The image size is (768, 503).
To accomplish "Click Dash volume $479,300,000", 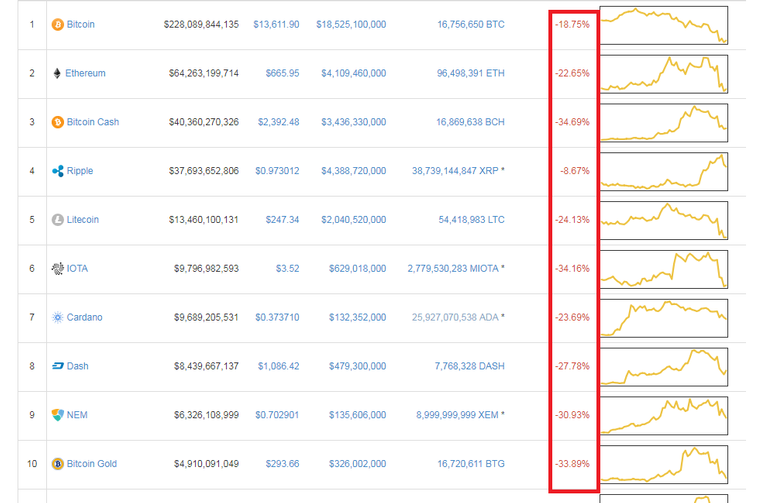I will 358,366.
